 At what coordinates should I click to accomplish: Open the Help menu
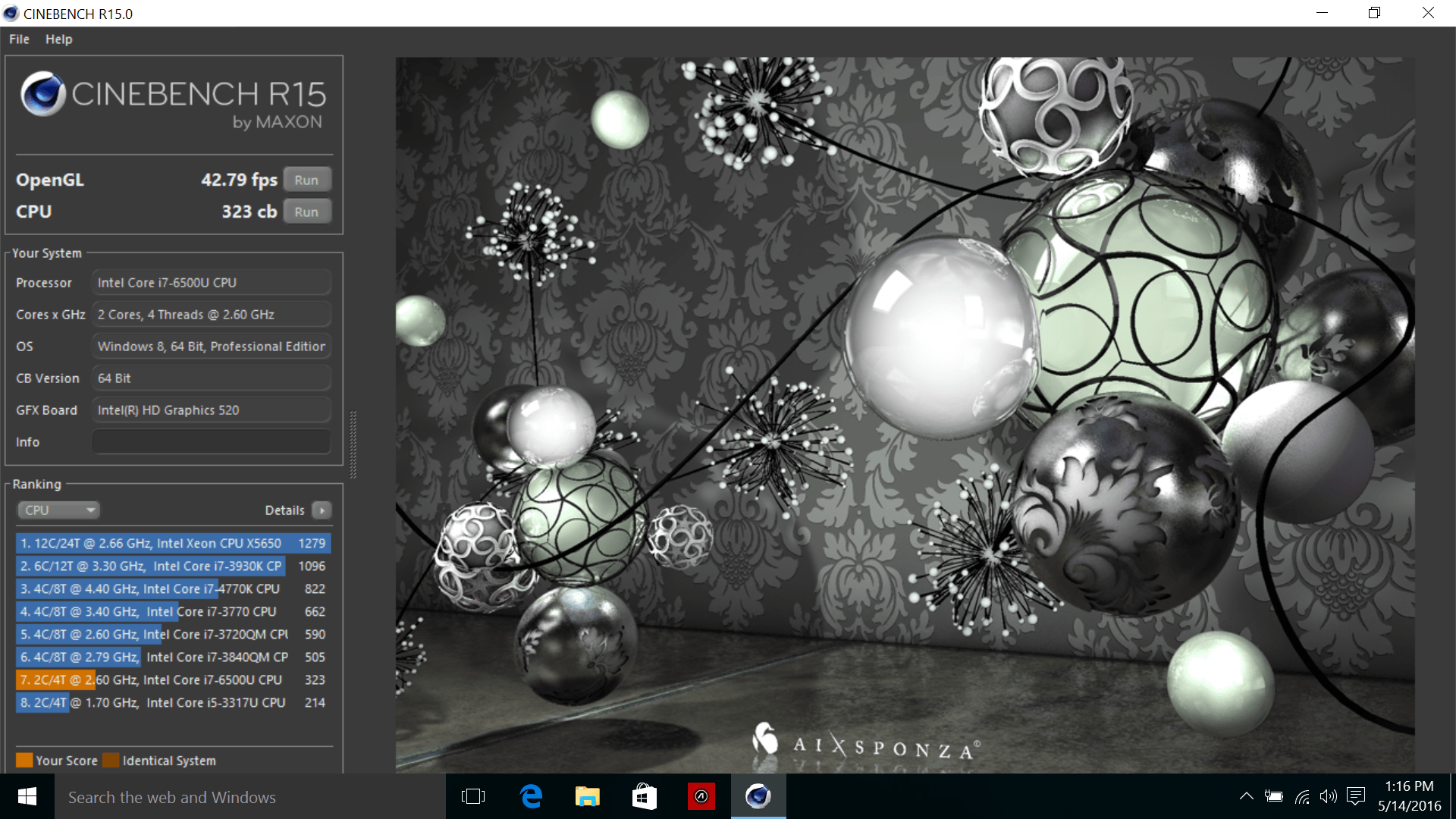tap(58, 39)
